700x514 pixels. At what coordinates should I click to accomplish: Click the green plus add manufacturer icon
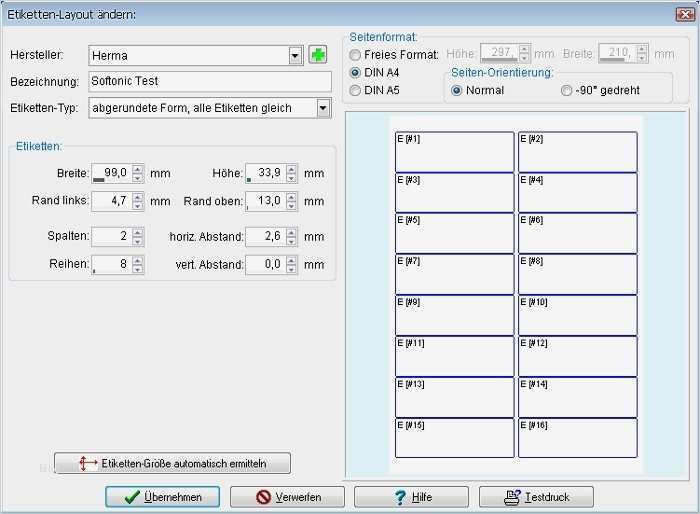[317, 55]
